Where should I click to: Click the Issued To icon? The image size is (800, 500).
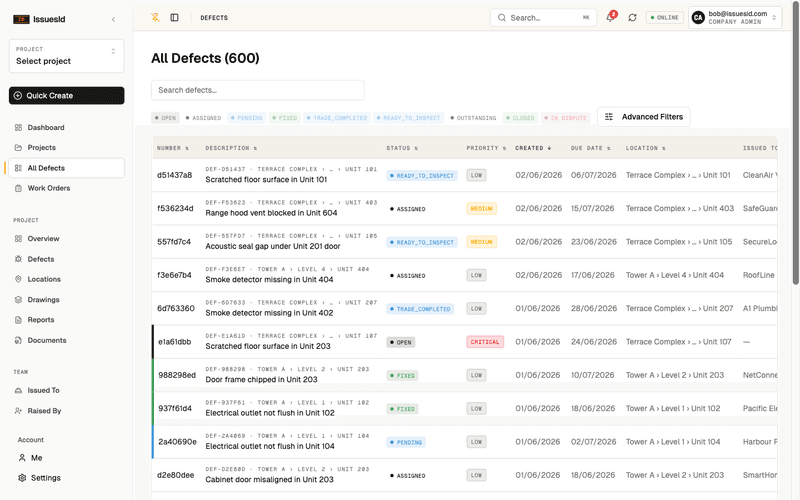coord(18,390)
